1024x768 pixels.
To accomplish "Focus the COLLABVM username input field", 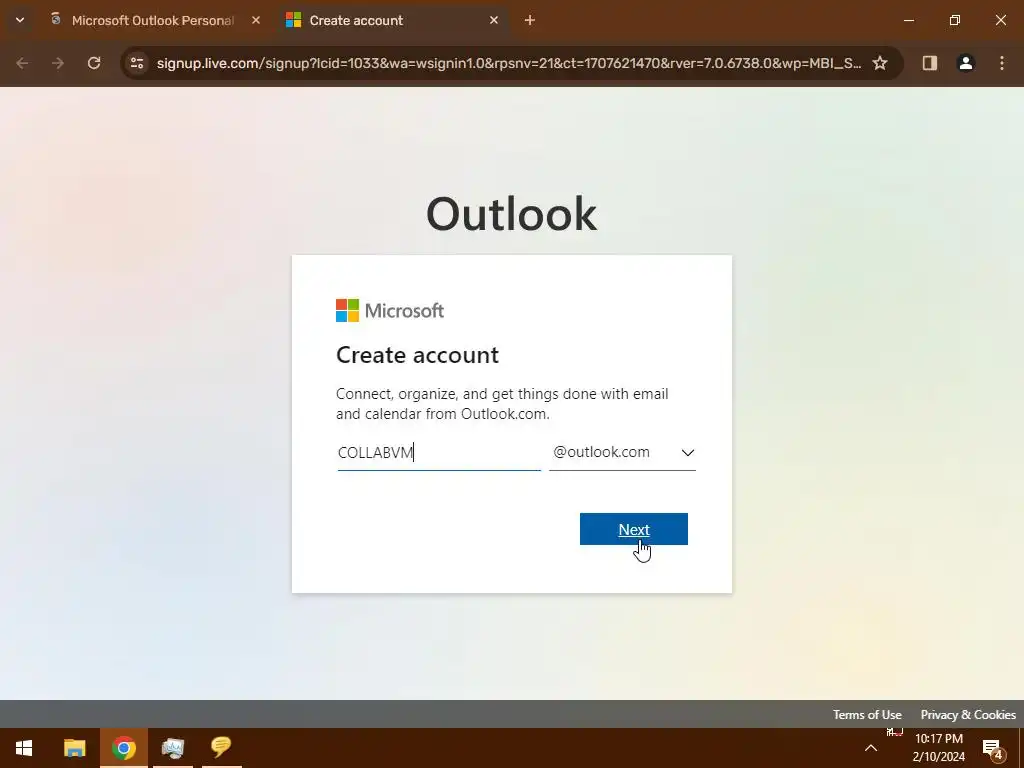I will click(x=439, y=453).
